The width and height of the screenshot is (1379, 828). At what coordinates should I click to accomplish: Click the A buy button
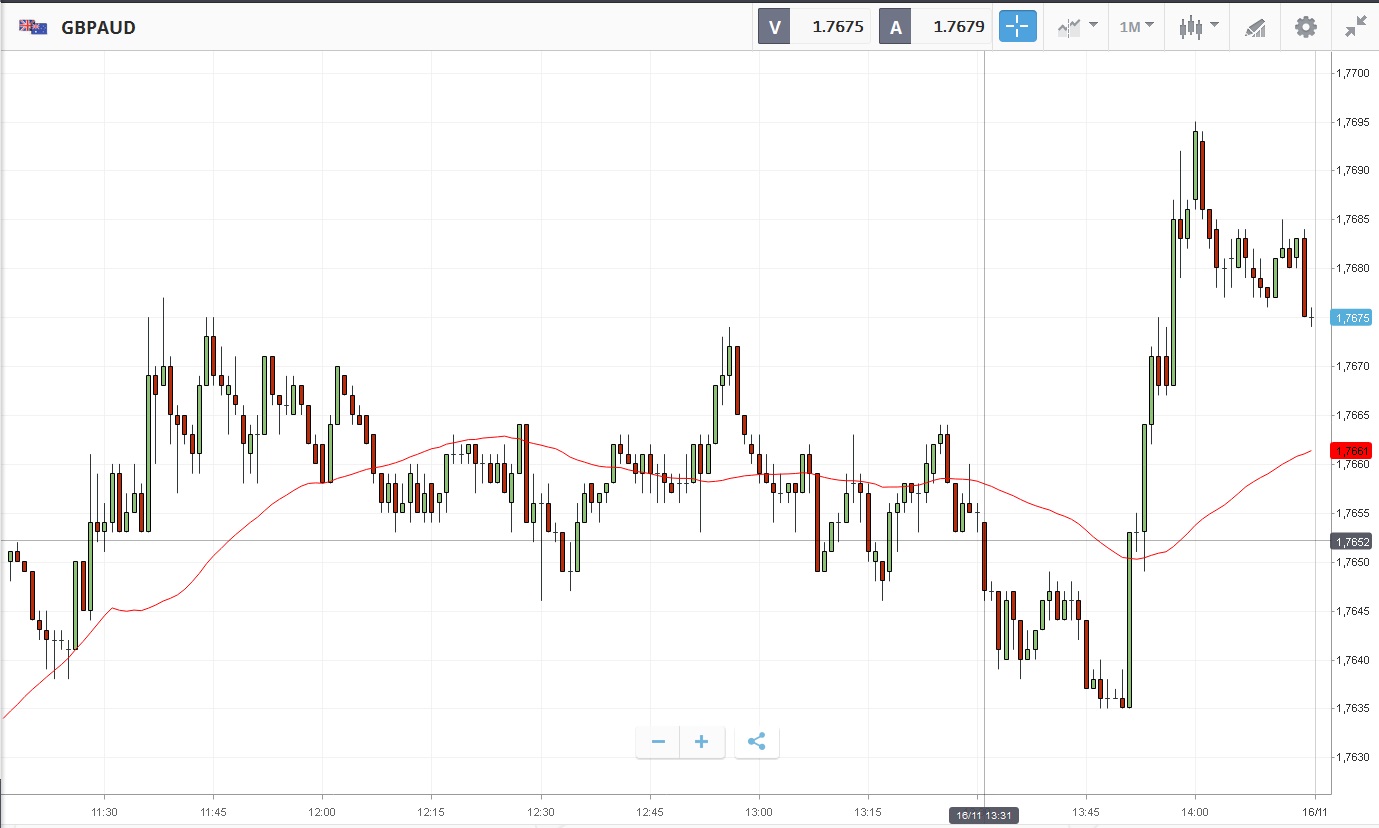(x=895, y=27)
